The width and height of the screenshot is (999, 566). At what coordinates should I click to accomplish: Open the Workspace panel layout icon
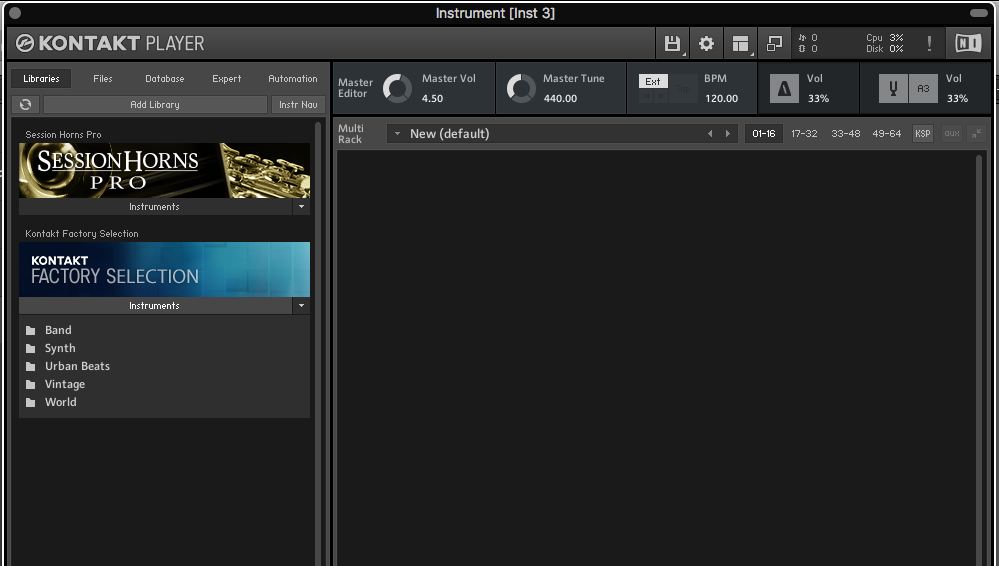point(740,43)
